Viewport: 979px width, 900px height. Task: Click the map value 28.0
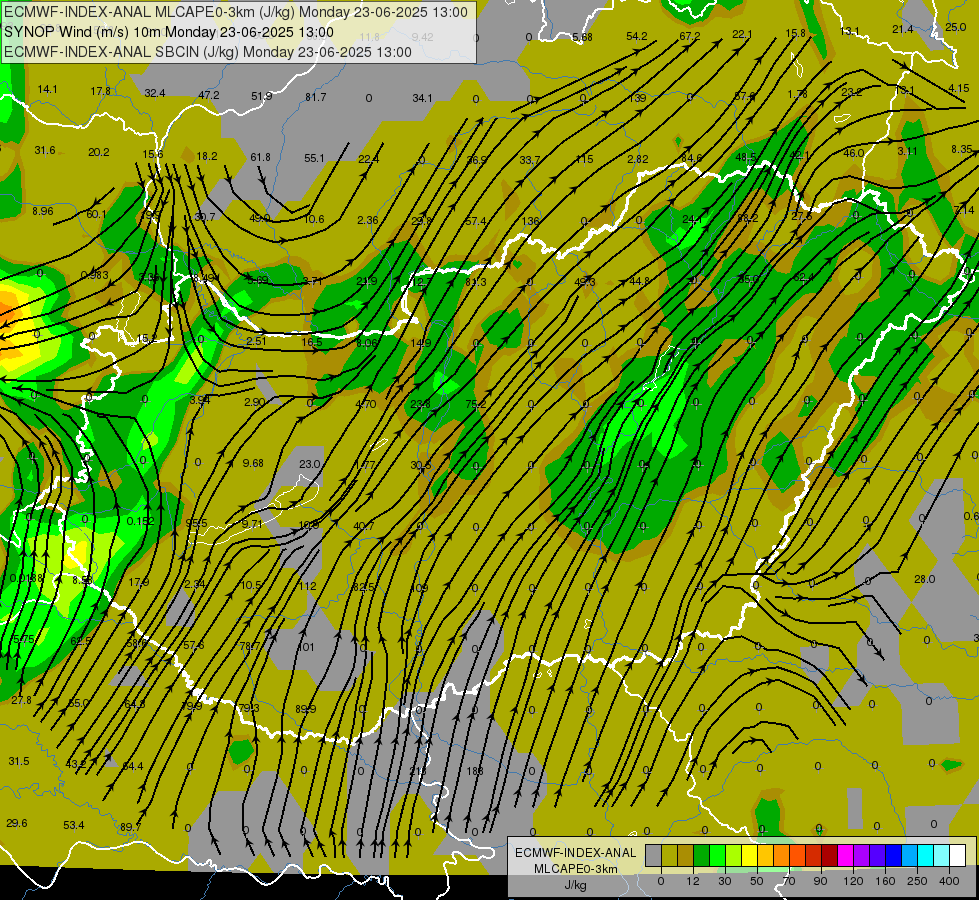pyautogui.click(x=925, y=579)
